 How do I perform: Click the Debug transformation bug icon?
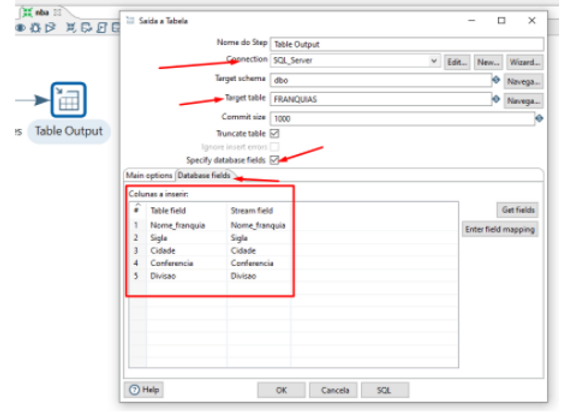36,28
